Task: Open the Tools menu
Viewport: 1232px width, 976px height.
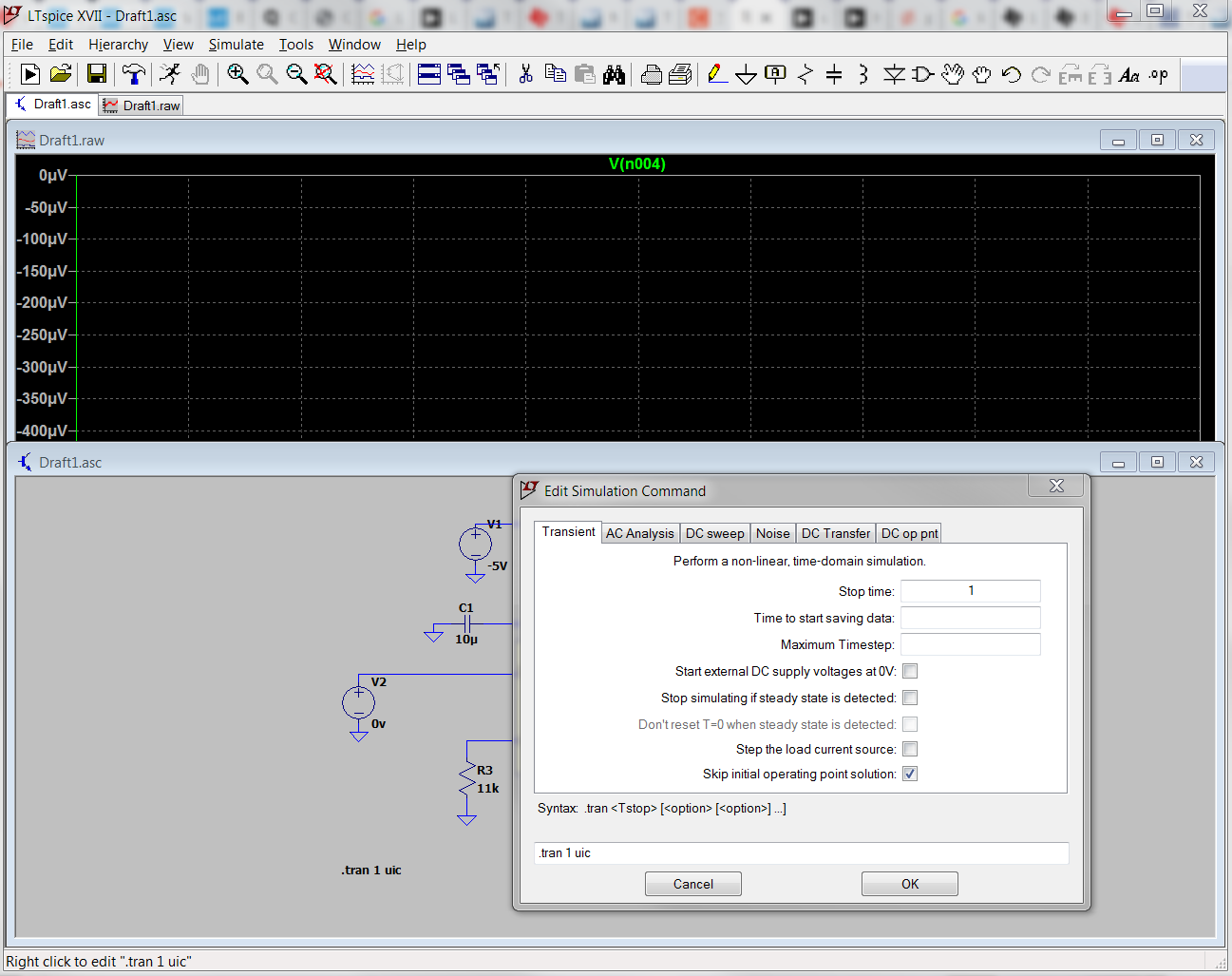Action: [x=296, y=45]
